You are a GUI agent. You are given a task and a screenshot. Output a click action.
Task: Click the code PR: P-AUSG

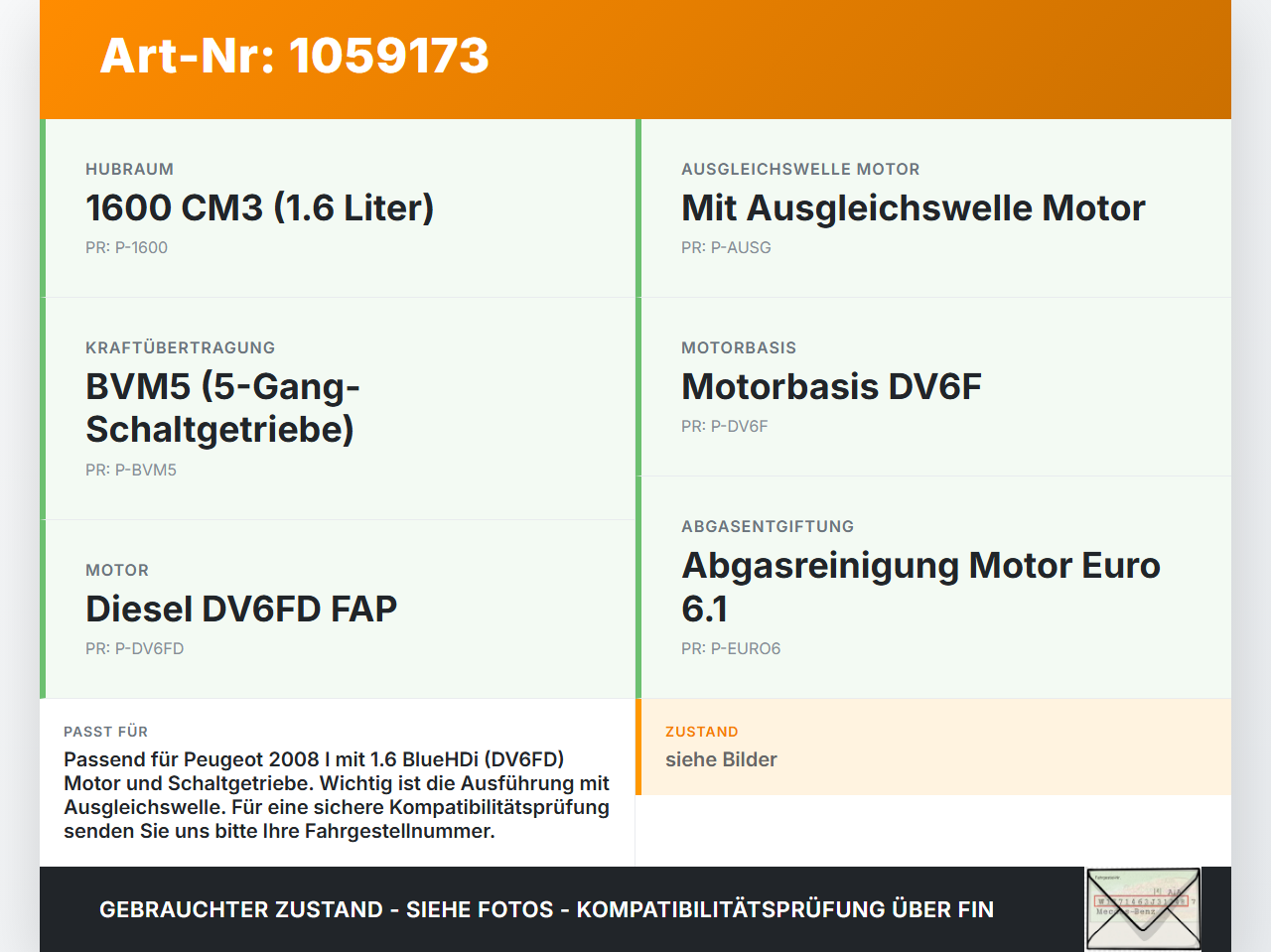click(726, 247)
